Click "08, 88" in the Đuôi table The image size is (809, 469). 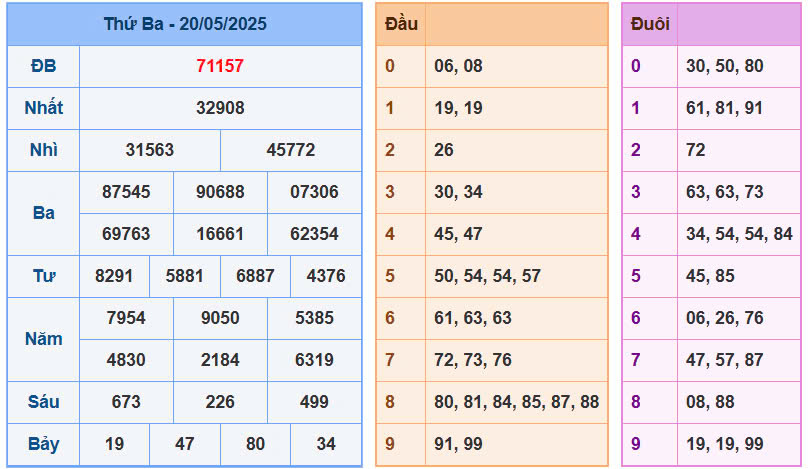pos(710,401)
